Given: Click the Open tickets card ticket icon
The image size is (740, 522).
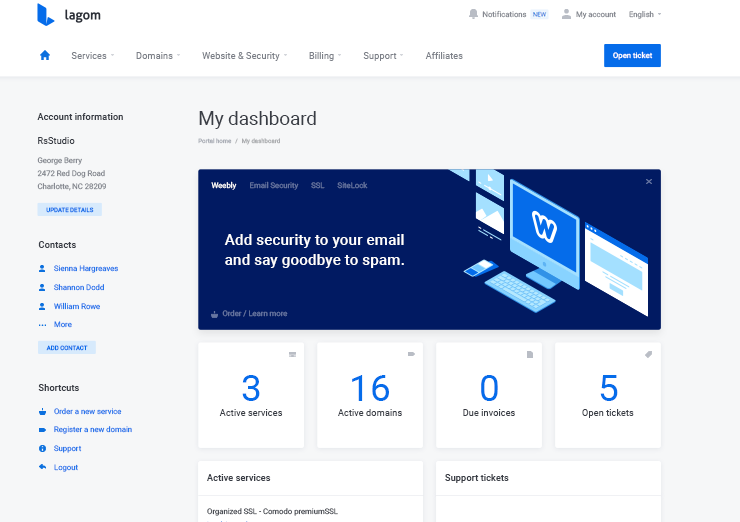Looking at the screenshot, I should pyautogui.click(x=649, y=354).
